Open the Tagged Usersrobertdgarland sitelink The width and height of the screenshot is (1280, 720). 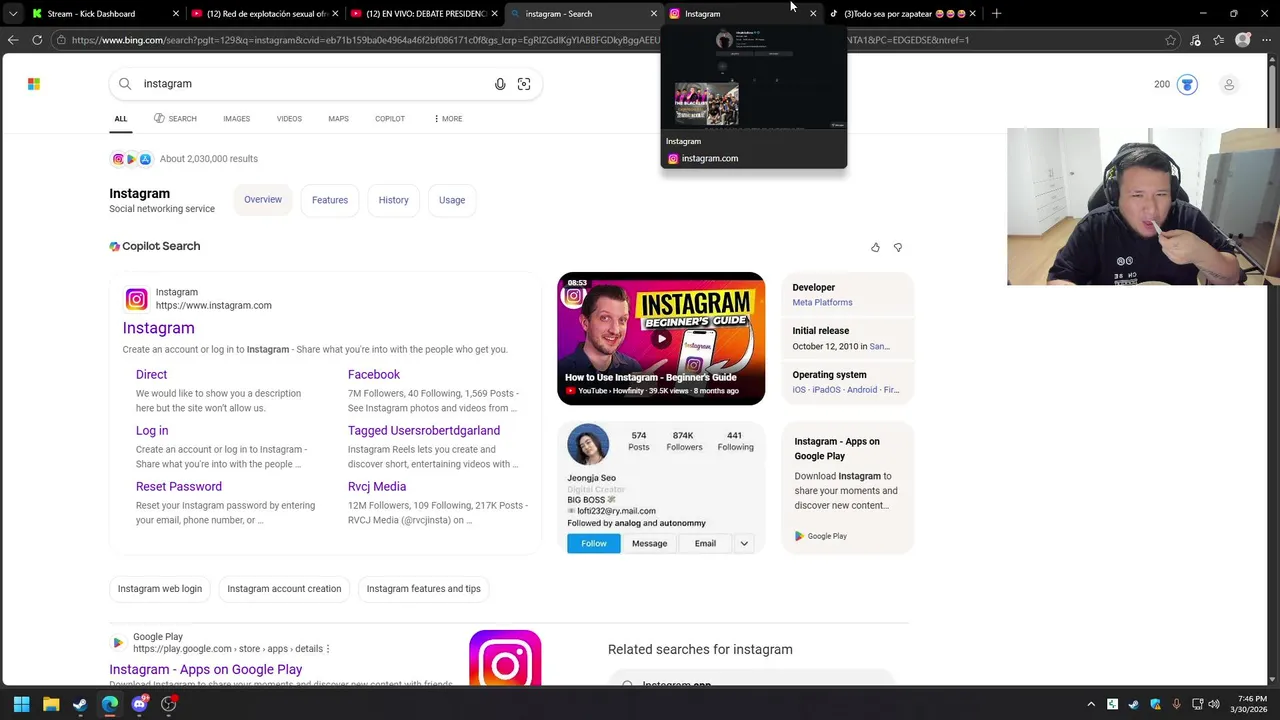[x=424, y=430]
